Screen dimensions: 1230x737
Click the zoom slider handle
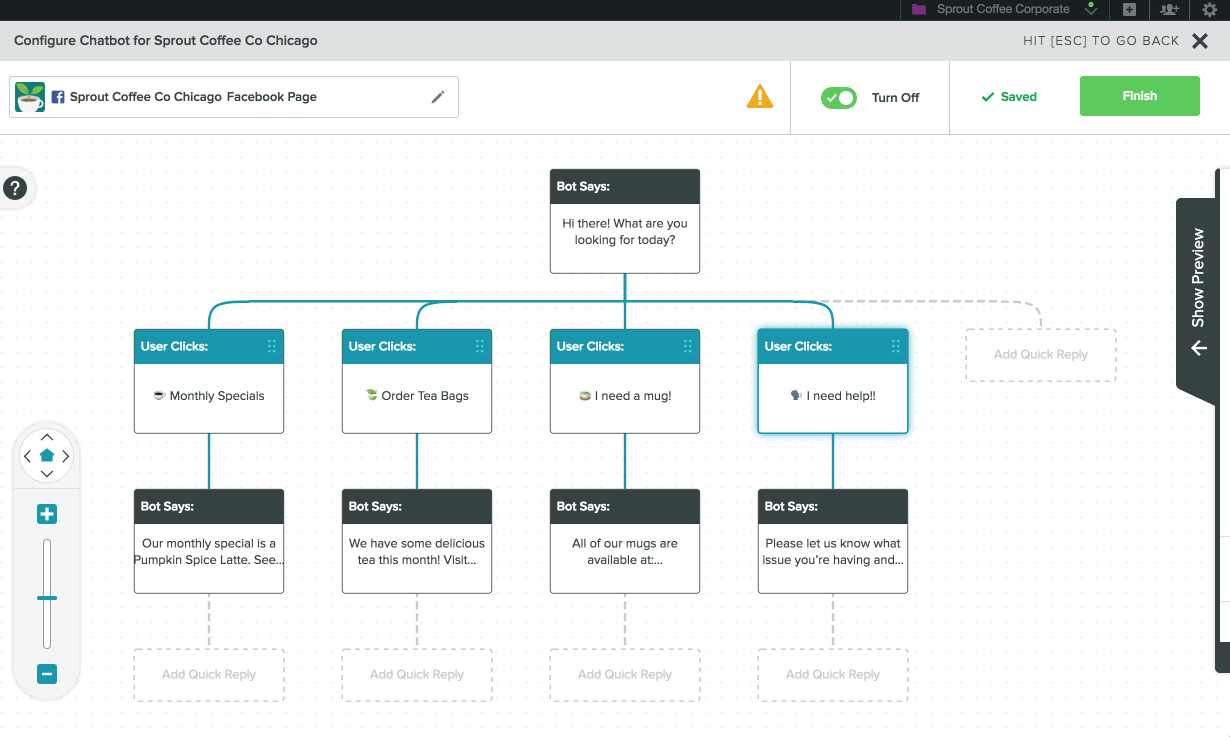[x=47, y=598]
